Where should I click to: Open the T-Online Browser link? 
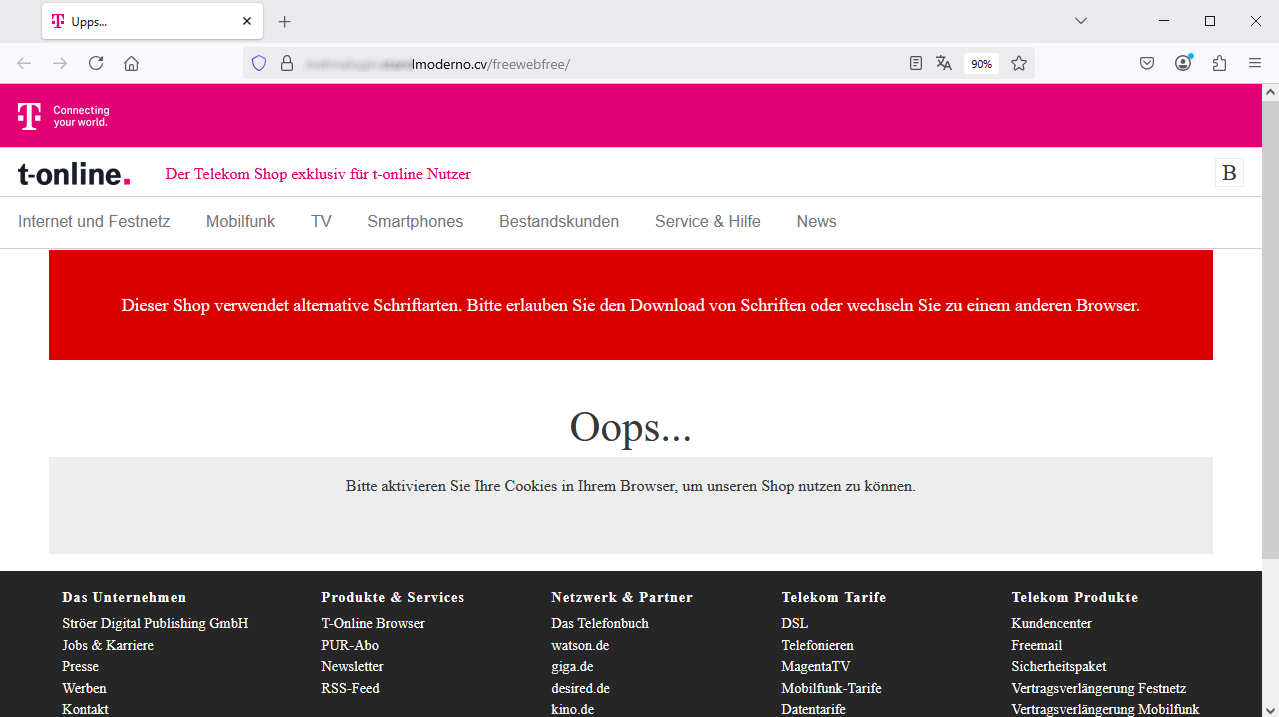pyautogui.click(x=373, y=623)
